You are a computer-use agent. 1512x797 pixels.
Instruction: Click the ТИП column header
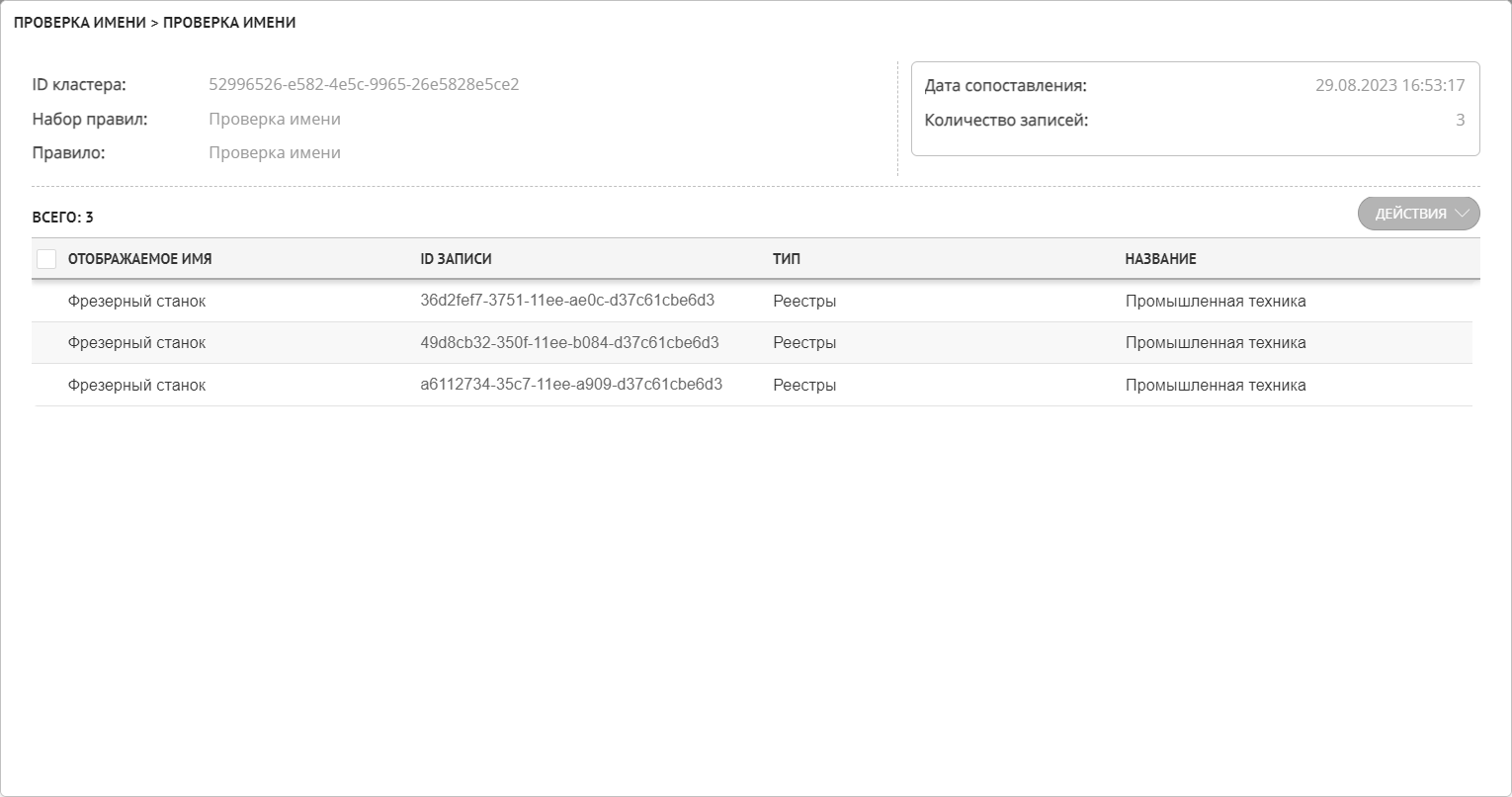click(787, 259)
